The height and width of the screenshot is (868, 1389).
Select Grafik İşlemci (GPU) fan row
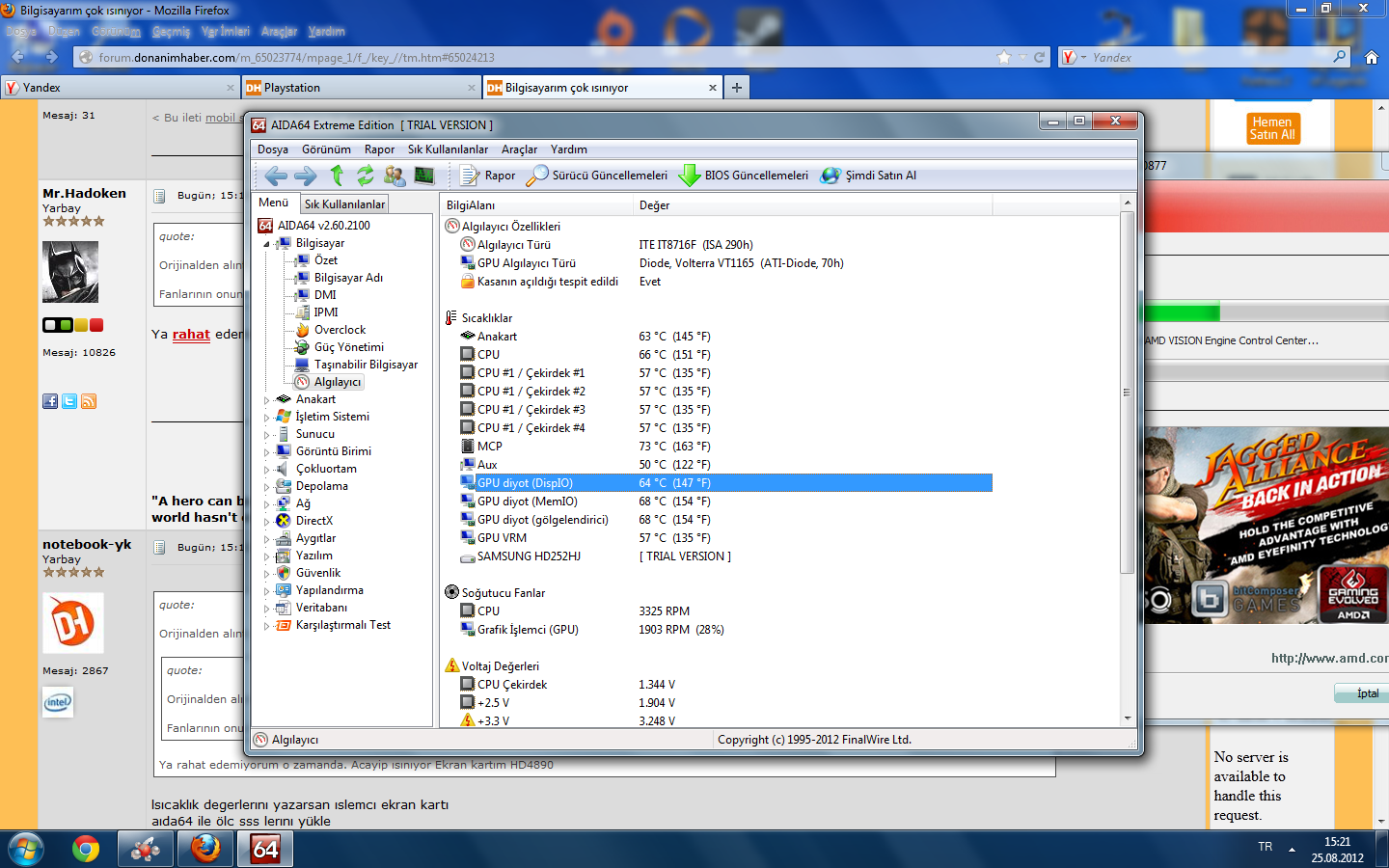point(718,630)
